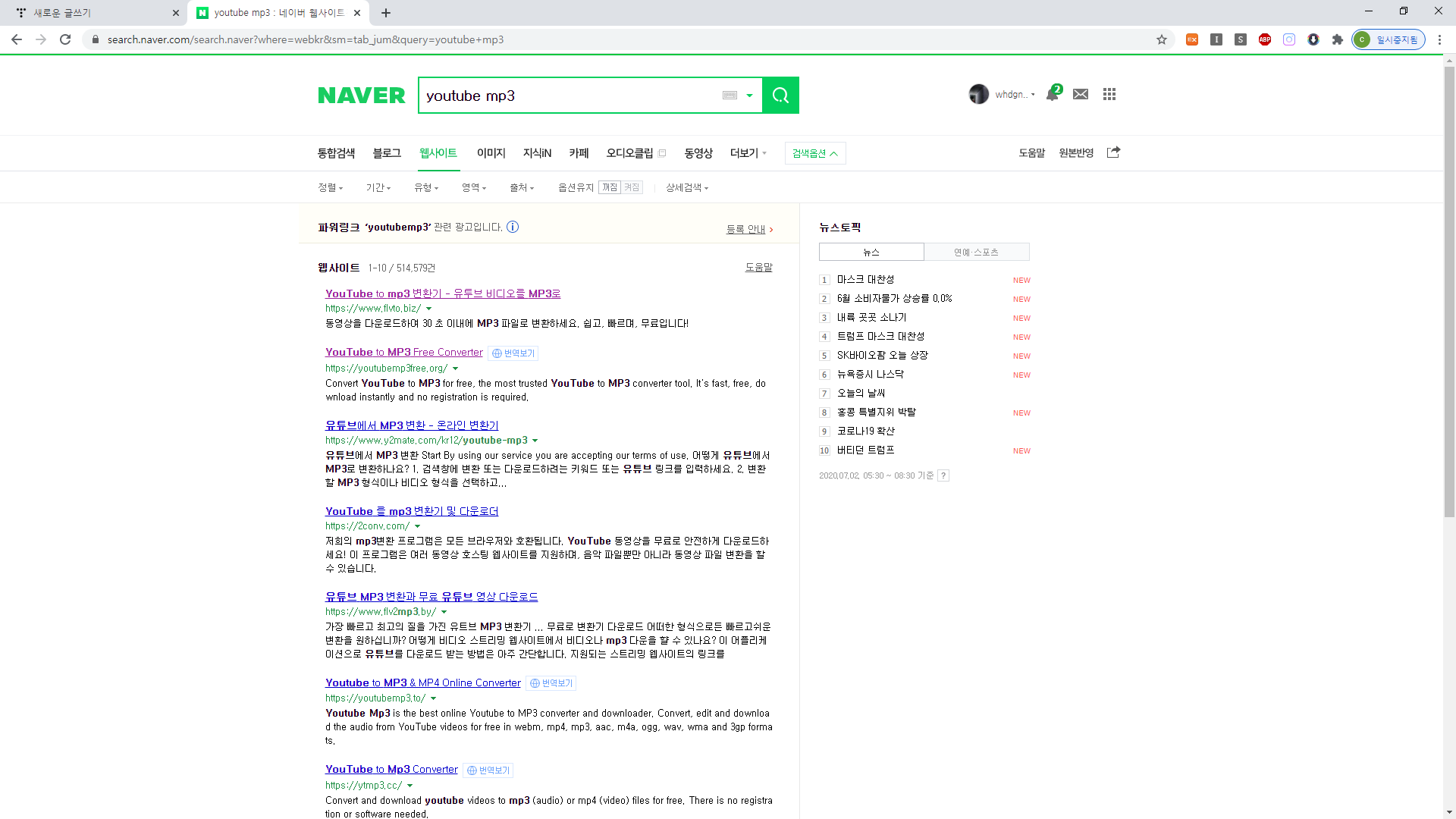Switch to the 동영상 tab

(698, 153)
